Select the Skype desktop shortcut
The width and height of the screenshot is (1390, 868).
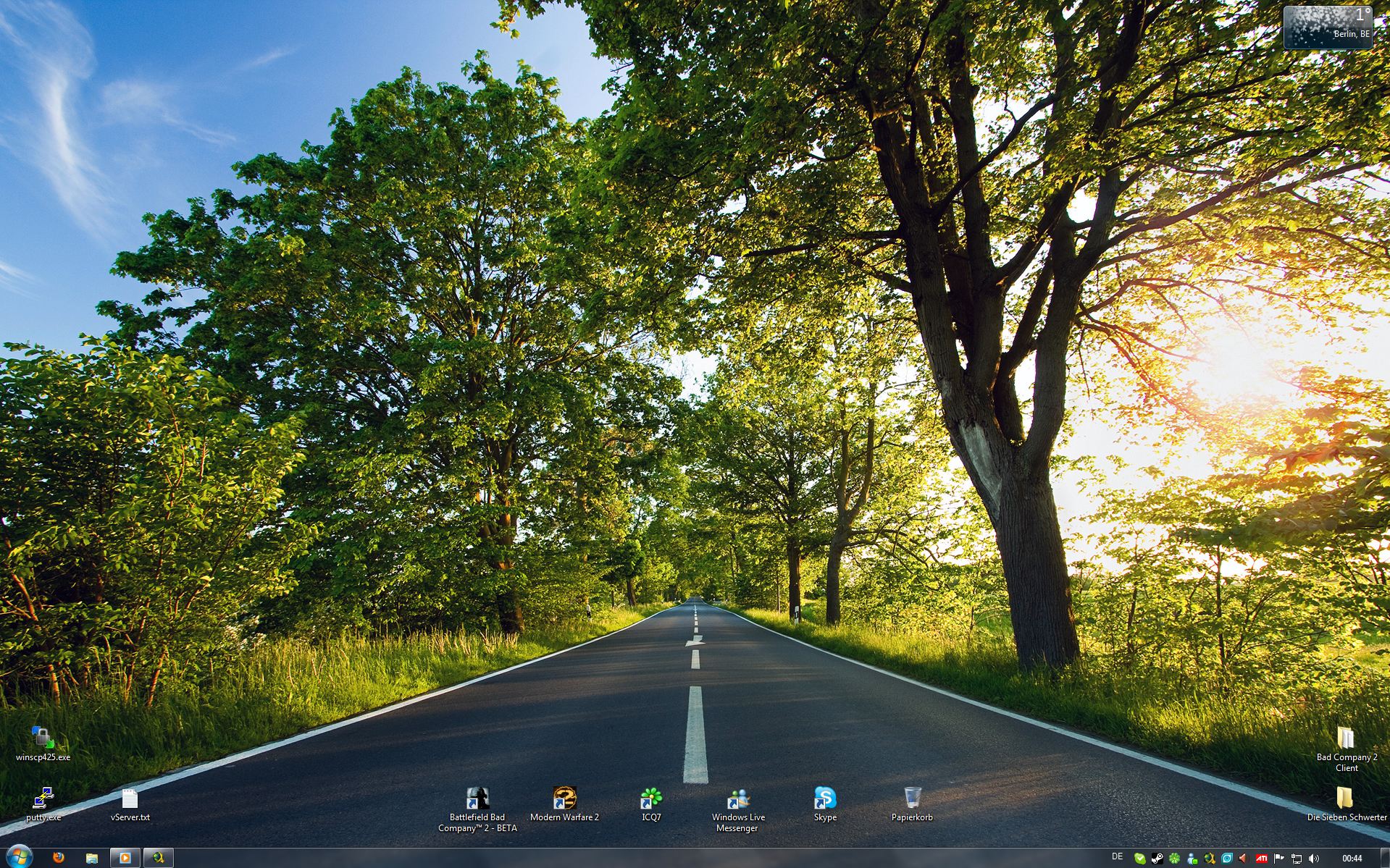[825, 799]
